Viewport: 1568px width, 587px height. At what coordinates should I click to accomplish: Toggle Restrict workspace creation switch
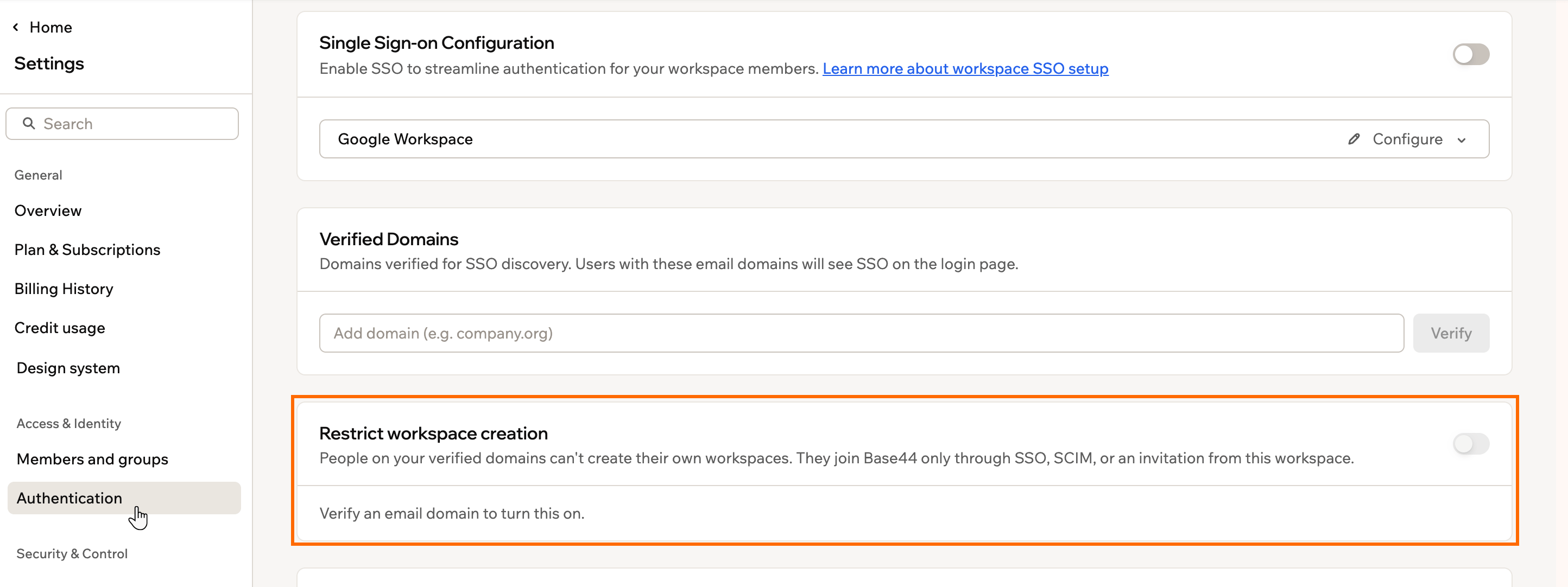tap(1471, 443)
